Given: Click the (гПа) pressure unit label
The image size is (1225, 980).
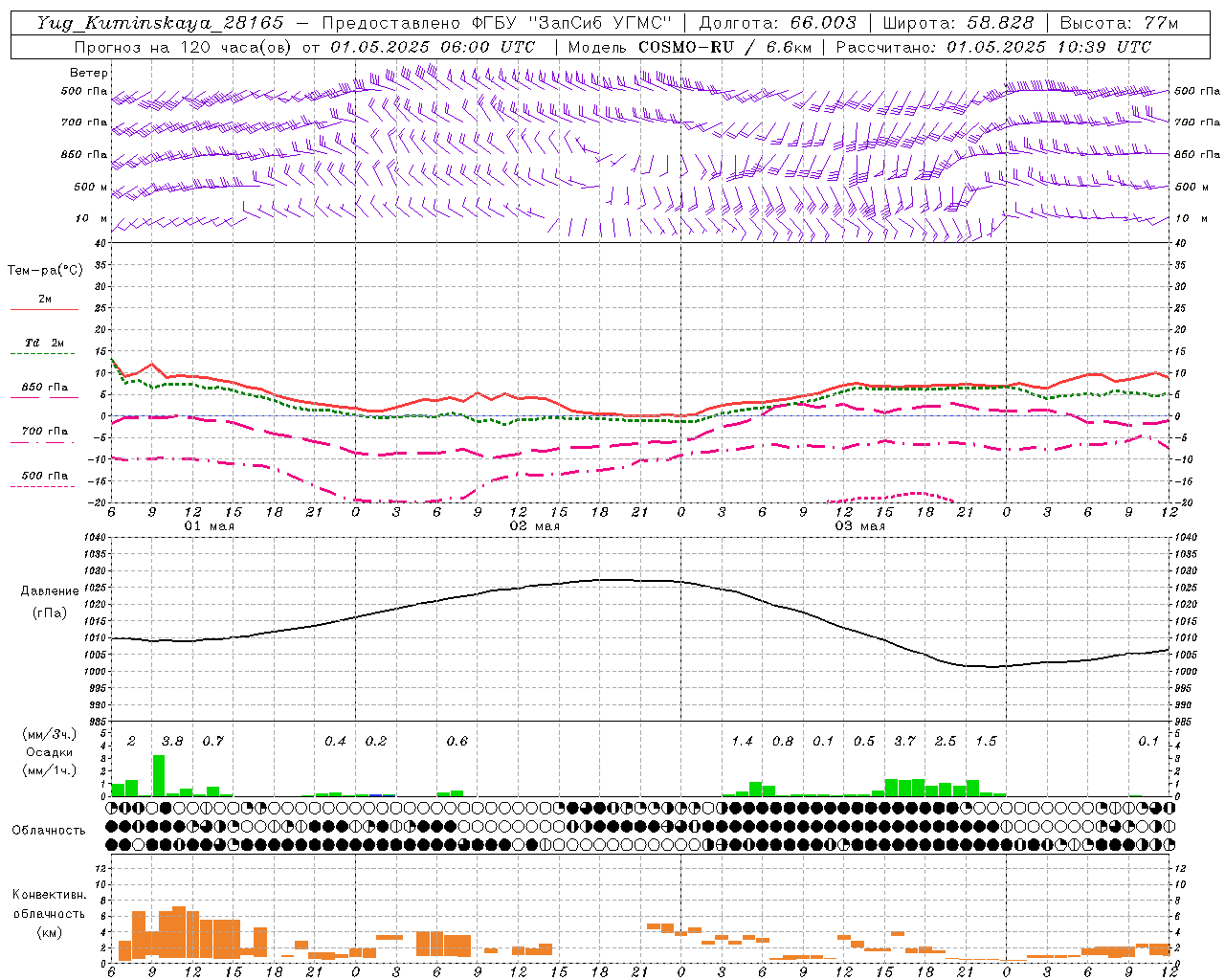Looking at the screenshot, I should 50,612.
